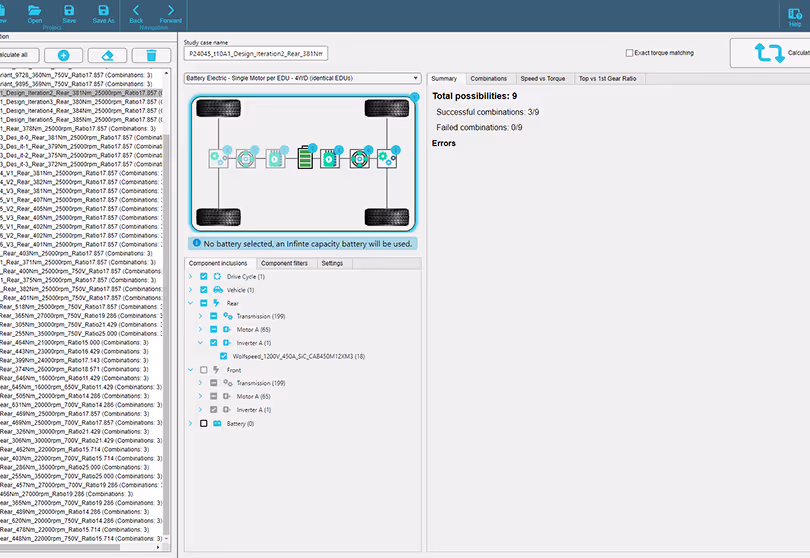
Task: Click the big Calculate arrows icon
Action: 769,53
